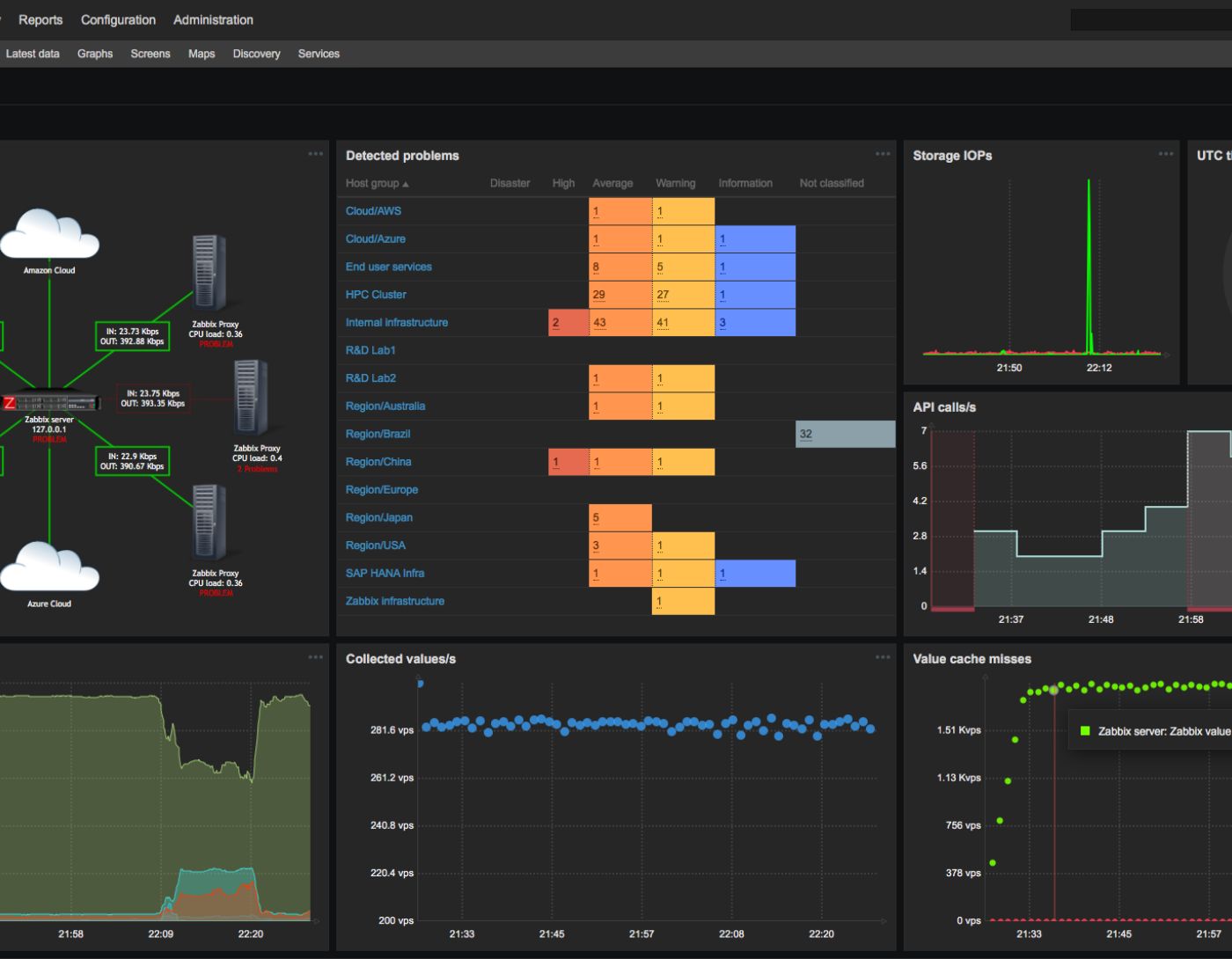Click High count 1 for Region/China
The width and height of the screenshot is (1232, 959).
pos(555,462)
